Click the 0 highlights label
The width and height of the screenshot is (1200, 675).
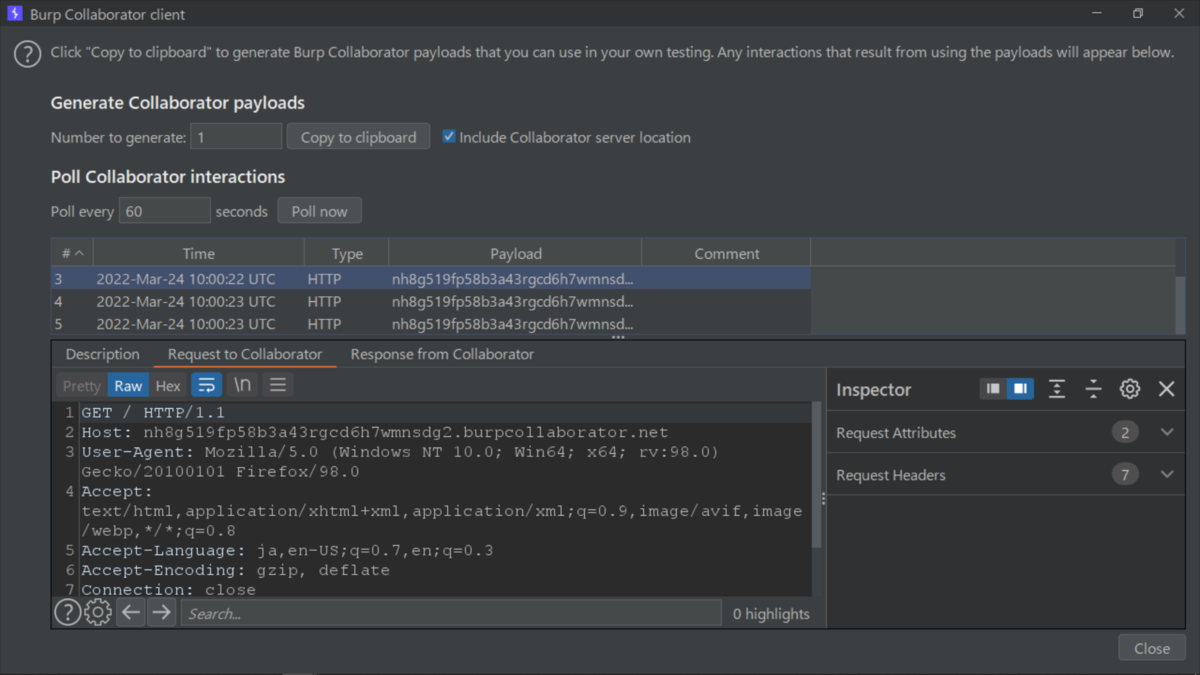pyautogui.click(x=771, y=614)
